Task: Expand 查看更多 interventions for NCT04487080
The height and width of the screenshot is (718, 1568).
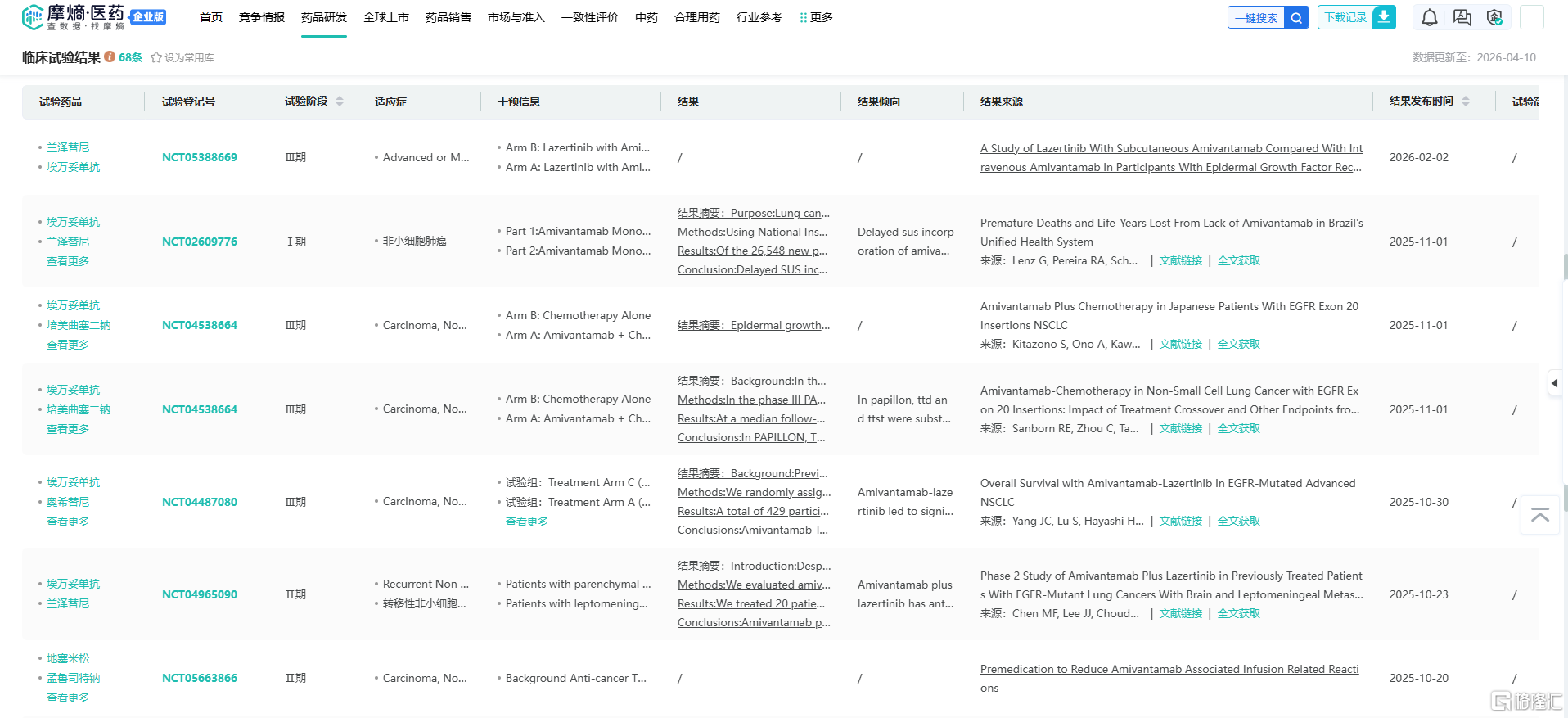Action: (x=527, y=522)
